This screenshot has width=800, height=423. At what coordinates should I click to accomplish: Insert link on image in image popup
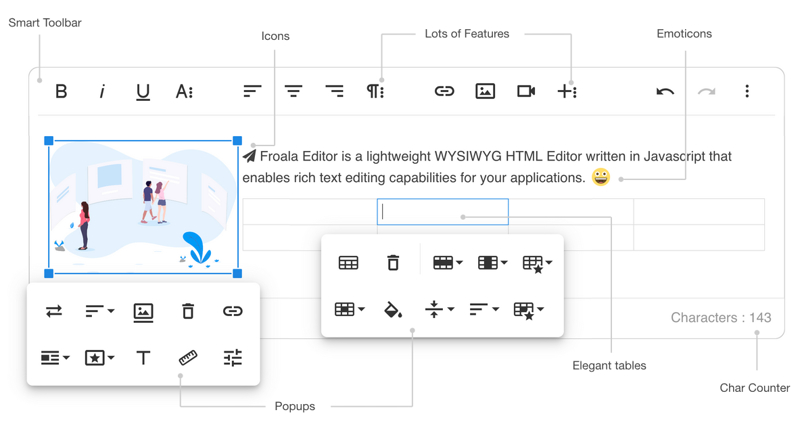click(x=233, y=311)
